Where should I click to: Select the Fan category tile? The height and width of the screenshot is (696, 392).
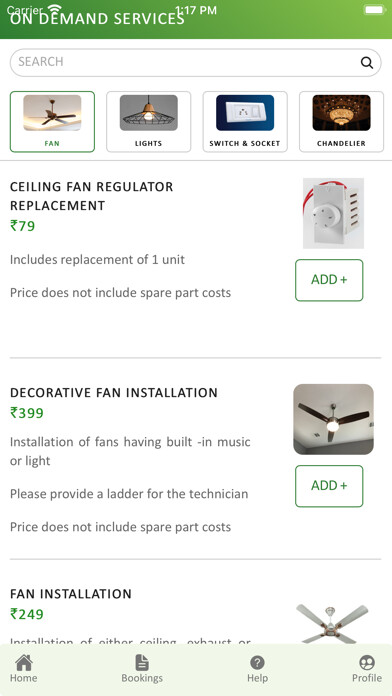click(52, 122)
